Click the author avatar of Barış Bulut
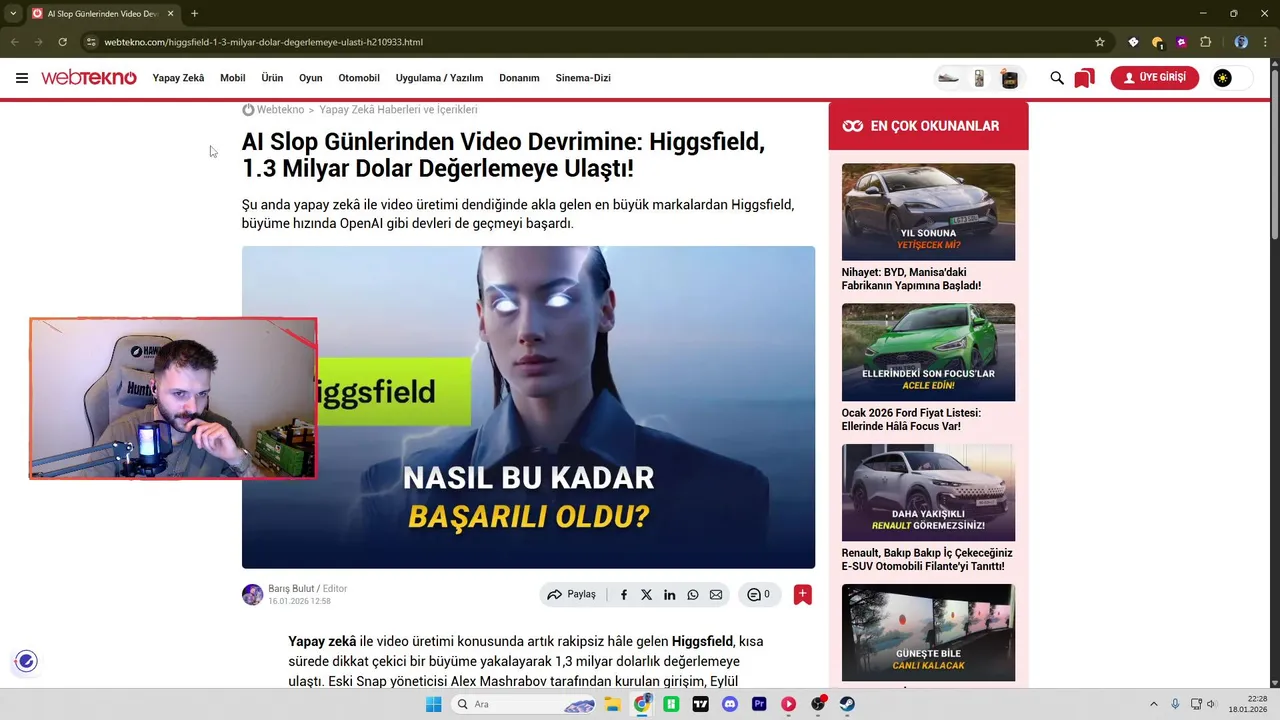This screenshot has width=1280, height=720. [x=253, y=595]
